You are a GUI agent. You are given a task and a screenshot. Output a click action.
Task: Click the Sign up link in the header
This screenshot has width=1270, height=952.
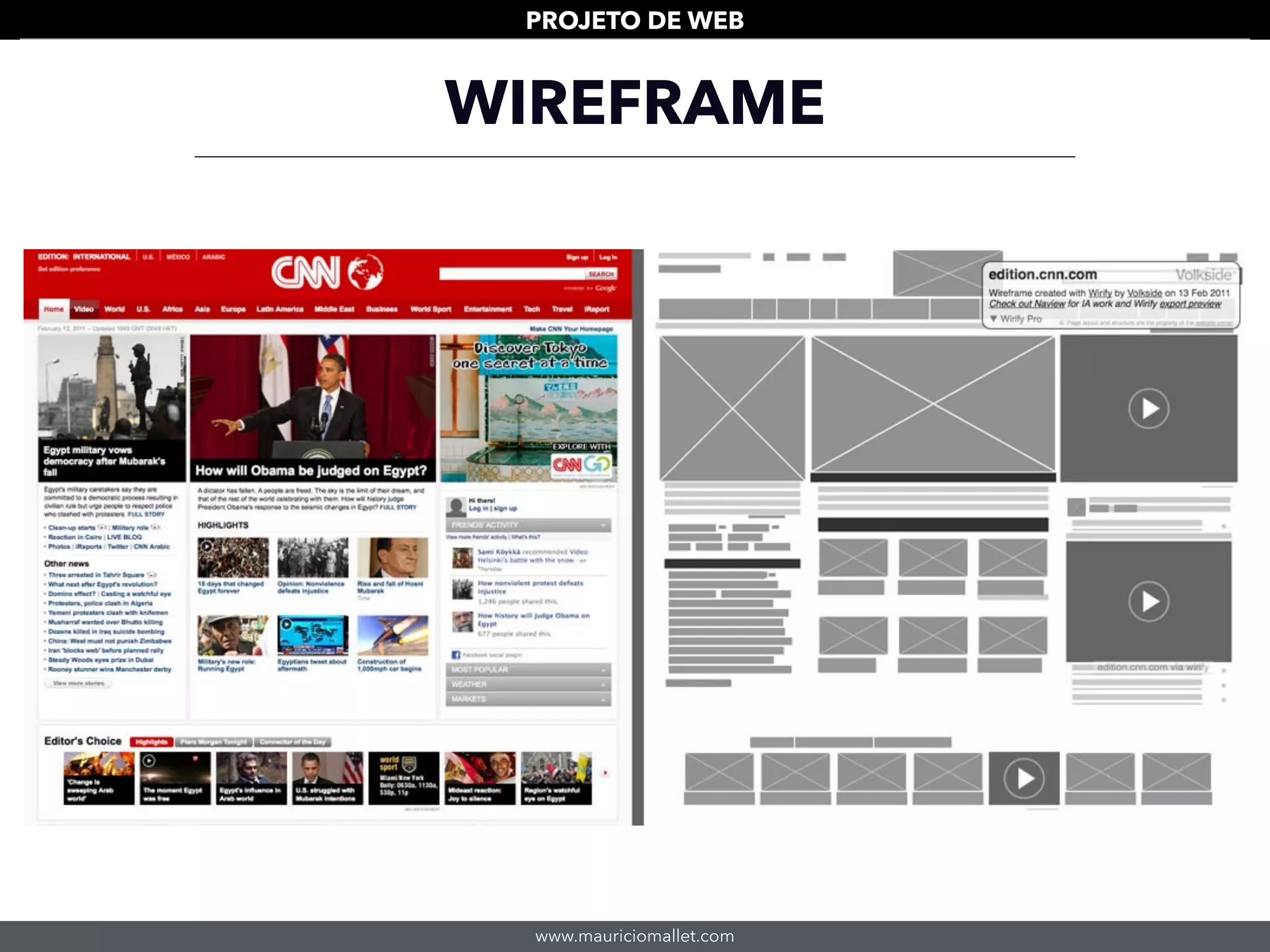pyautogui.click(x=577, y=257)
